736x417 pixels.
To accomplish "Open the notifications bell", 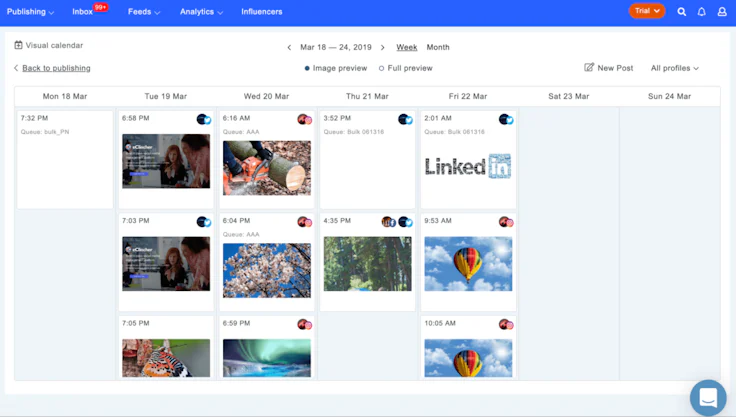I will click(x=701, y=12).
